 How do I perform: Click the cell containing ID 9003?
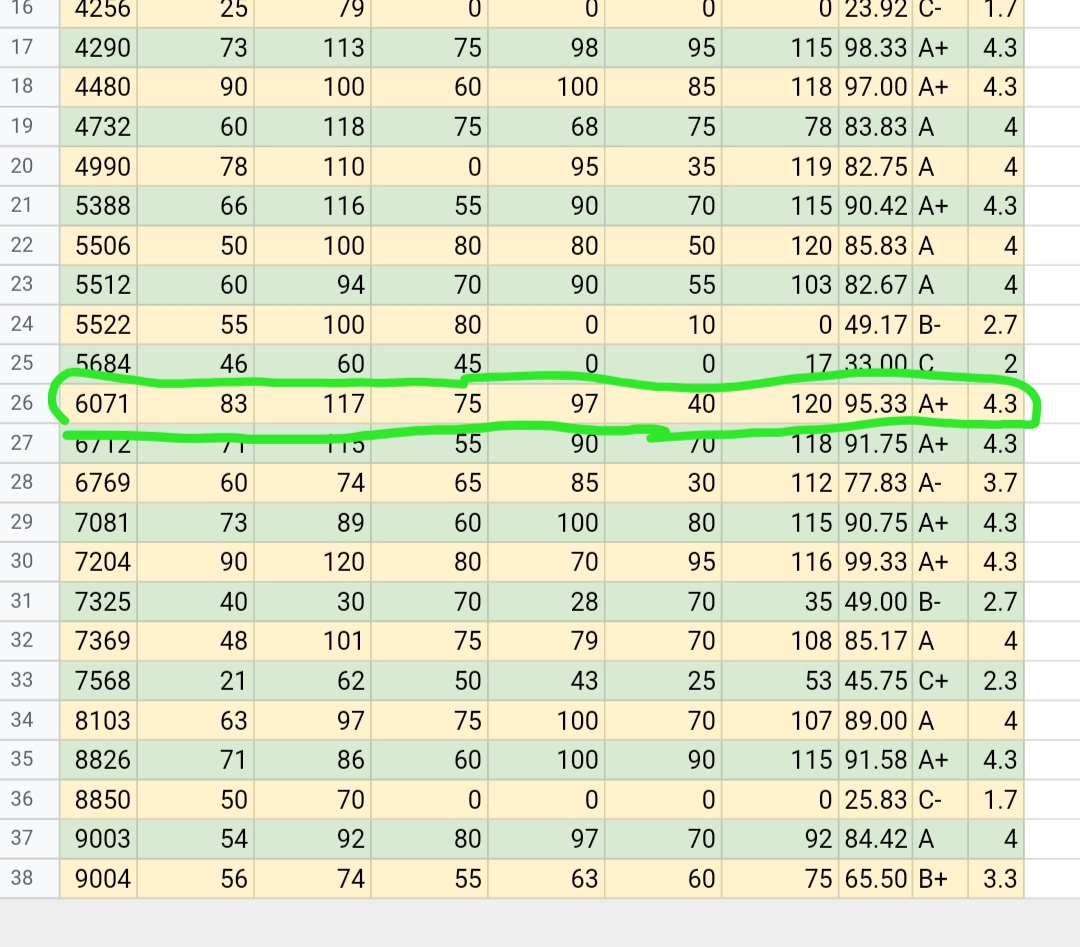(x=103, y=839)
